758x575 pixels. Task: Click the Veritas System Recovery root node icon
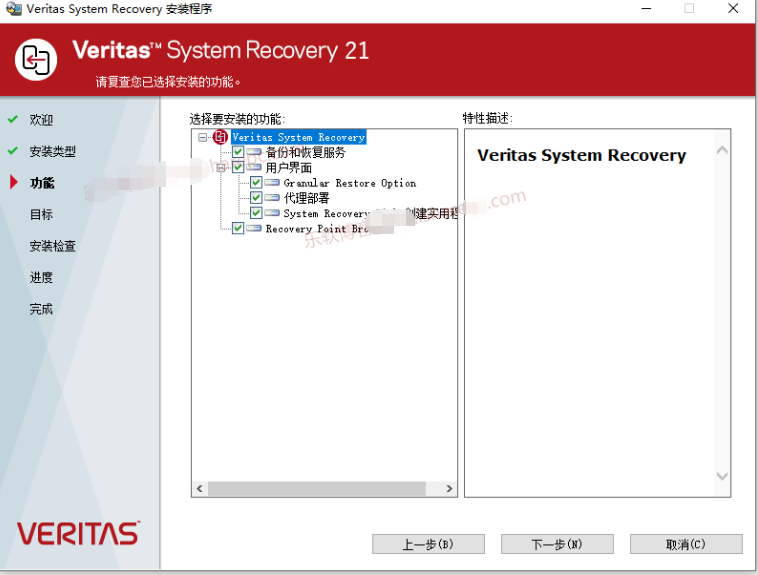tap(220, 137)
